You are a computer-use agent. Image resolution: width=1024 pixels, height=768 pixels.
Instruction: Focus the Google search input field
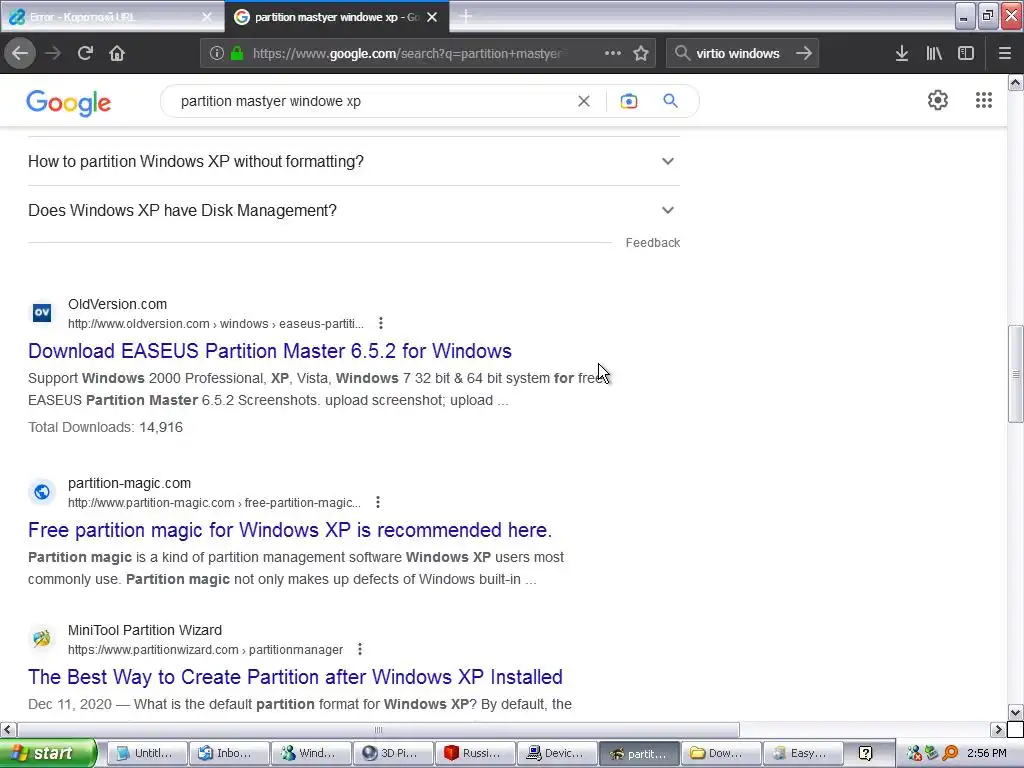372,101
